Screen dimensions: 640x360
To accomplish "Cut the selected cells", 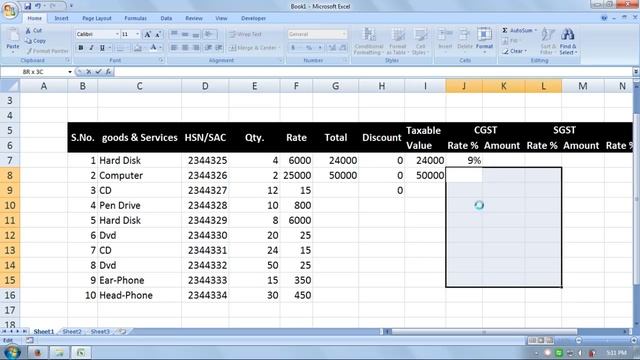I will (33, 31).
